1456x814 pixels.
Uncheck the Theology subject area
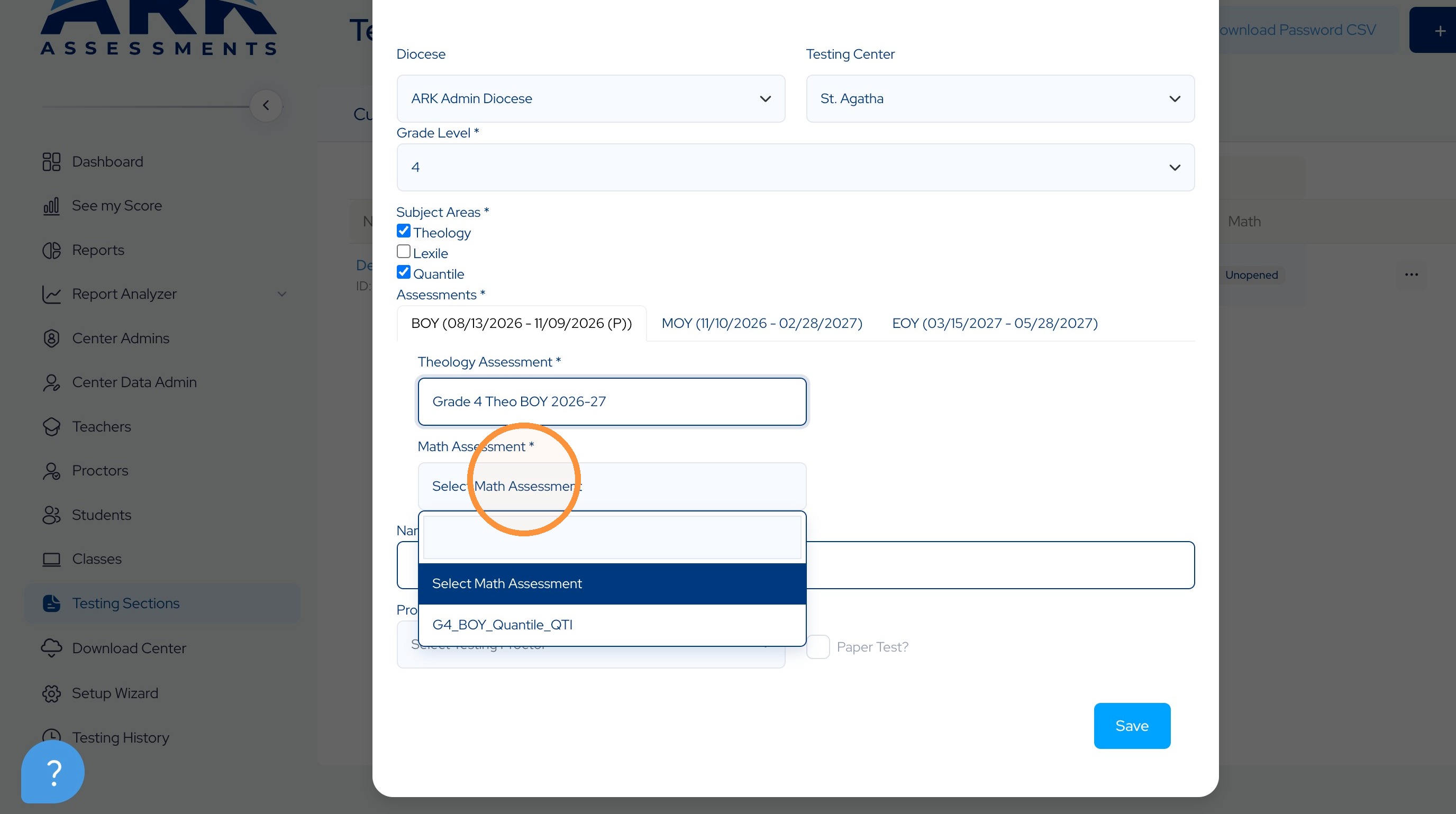pos(404,231)
